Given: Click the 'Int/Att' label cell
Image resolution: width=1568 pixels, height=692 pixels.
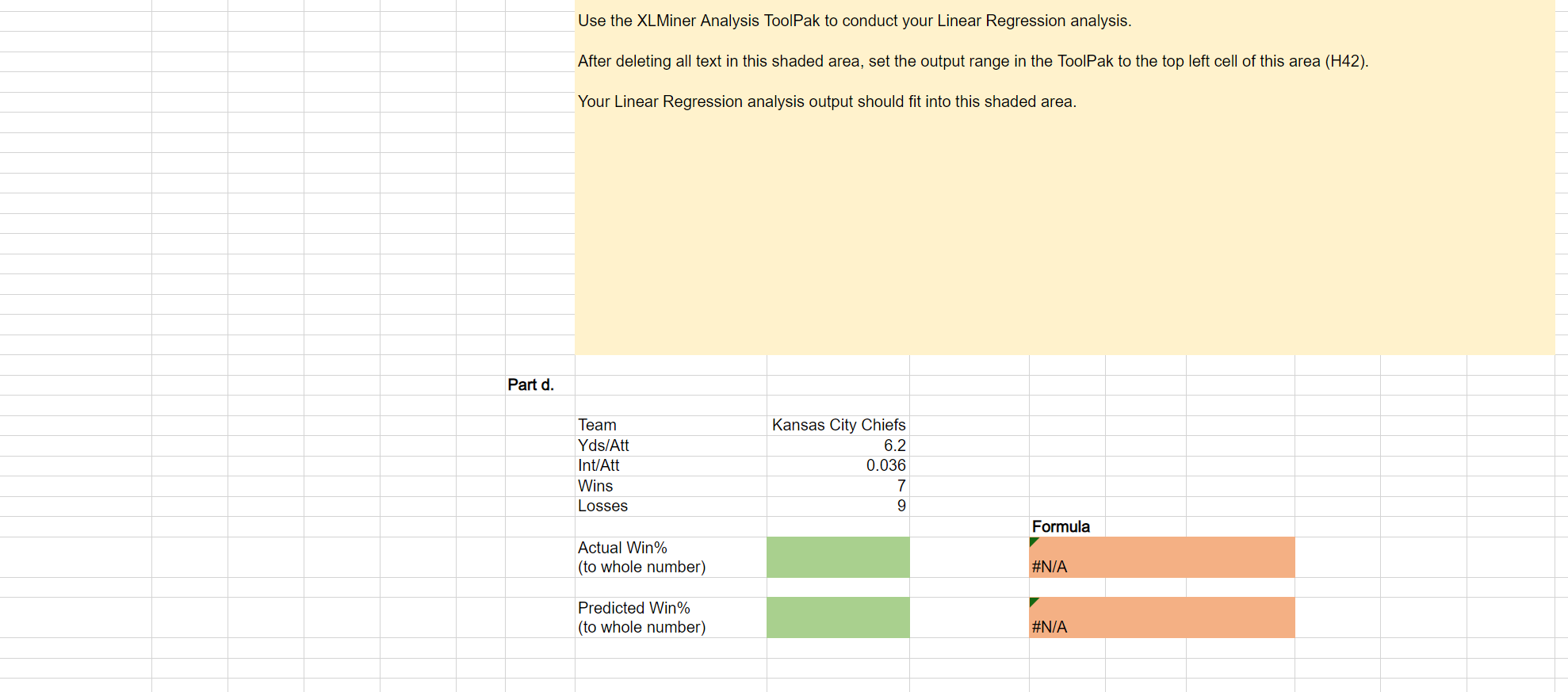Looking at the screenshot, I should (x=671, y=466).
